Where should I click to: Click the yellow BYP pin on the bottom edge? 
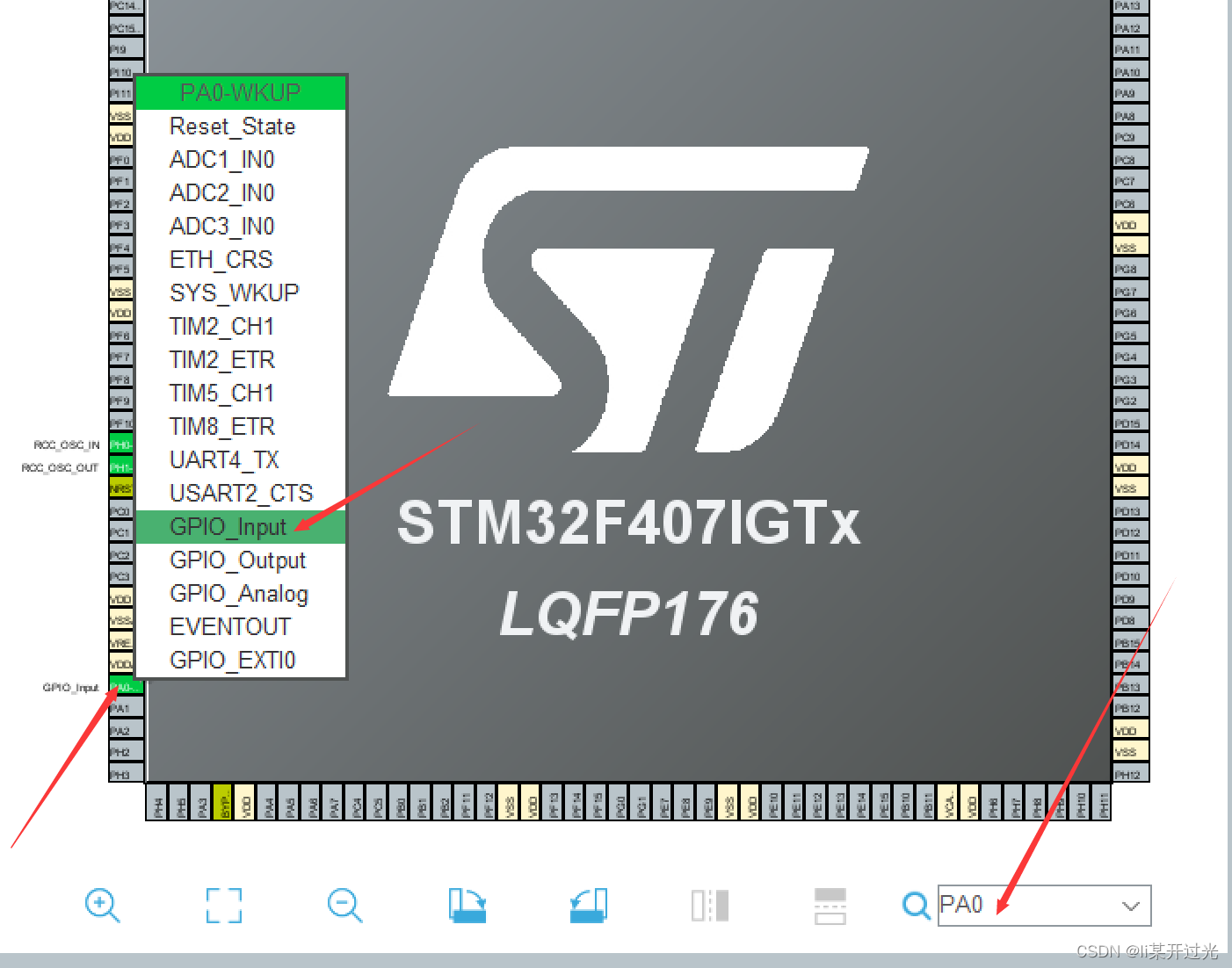(x=222, y=803)
